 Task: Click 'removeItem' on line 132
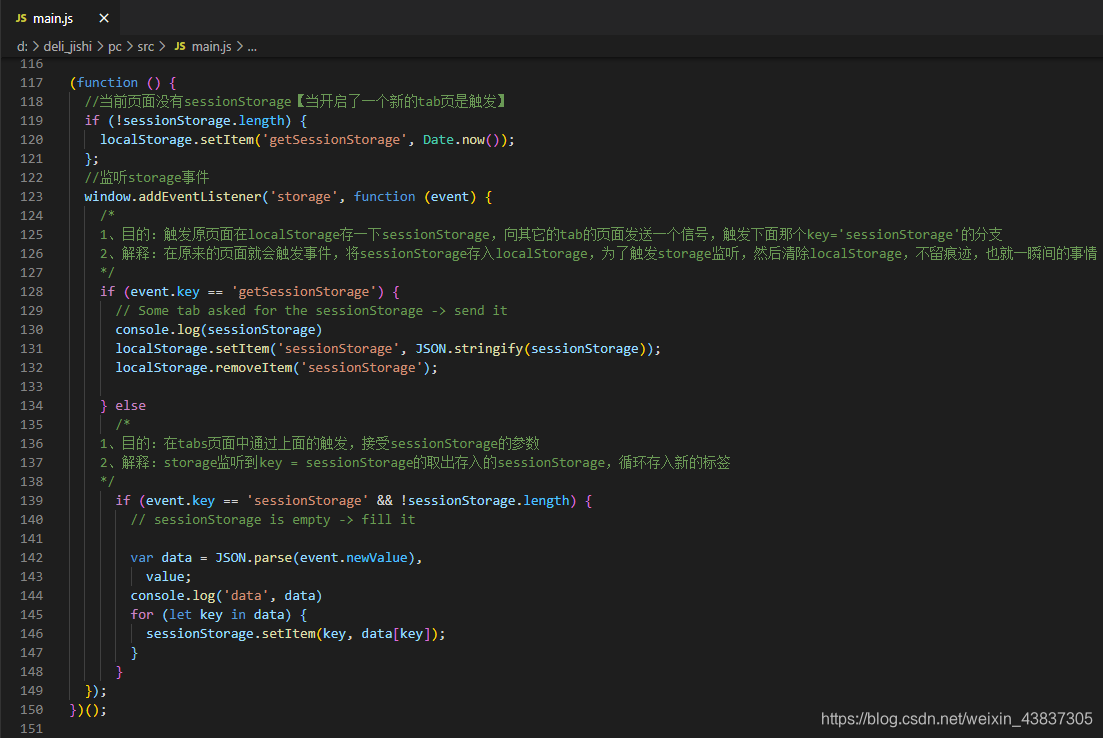pos(253,367)
